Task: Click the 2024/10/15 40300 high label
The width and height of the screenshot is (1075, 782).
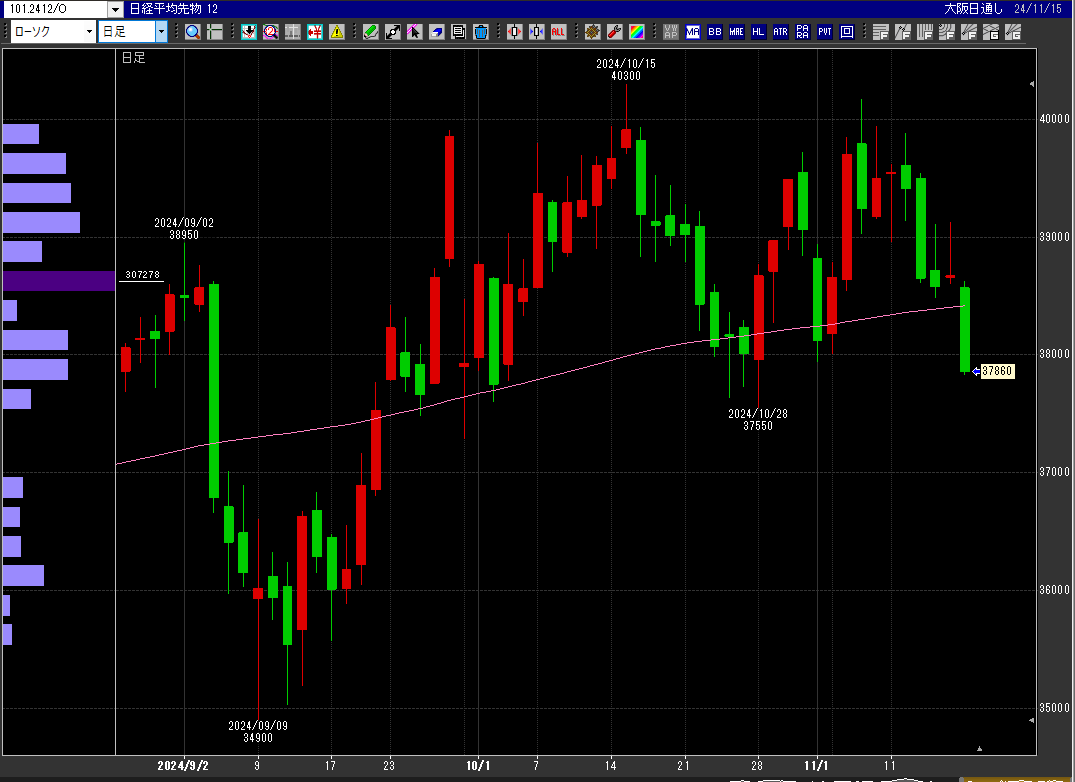Action: pos(626,69)
